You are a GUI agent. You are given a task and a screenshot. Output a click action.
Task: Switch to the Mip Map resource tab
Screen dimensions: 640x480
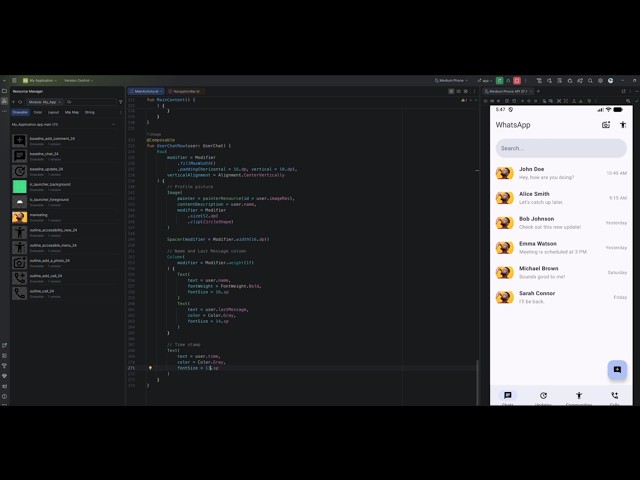coord(72,112)
